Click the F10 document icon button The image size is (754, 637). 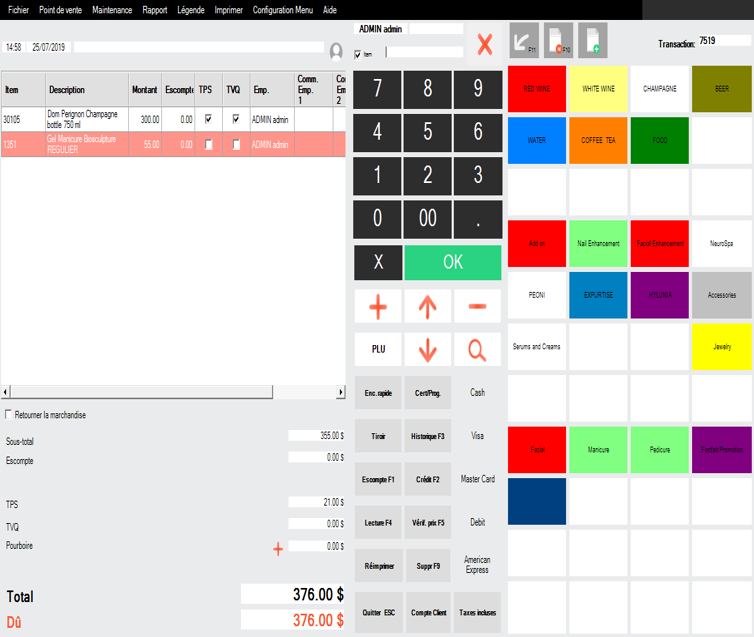[558, 40]
